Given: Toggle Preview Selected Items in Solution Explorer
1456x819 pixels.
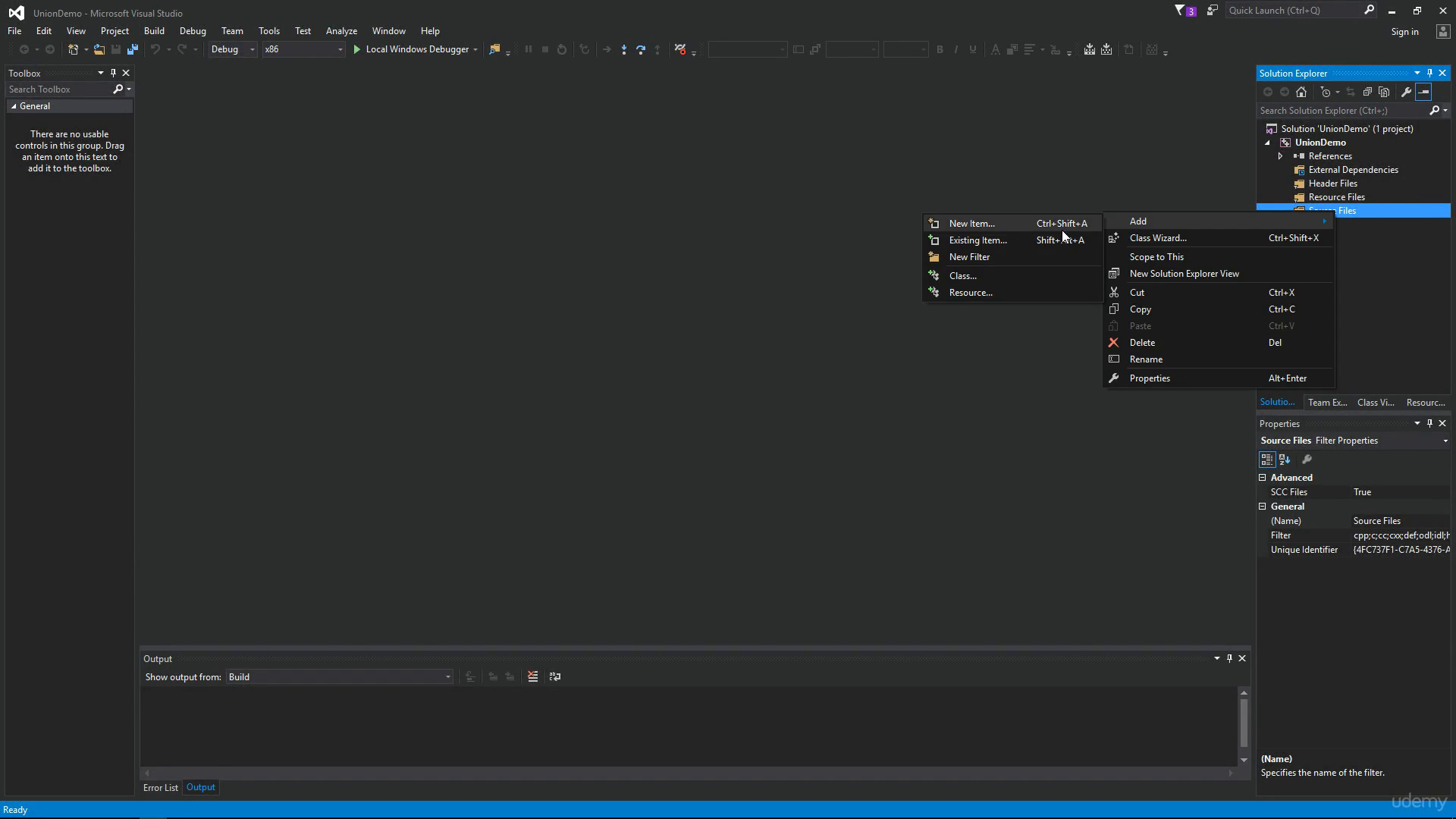Looking at the screenshot, I should click(x=1423, y=92).
